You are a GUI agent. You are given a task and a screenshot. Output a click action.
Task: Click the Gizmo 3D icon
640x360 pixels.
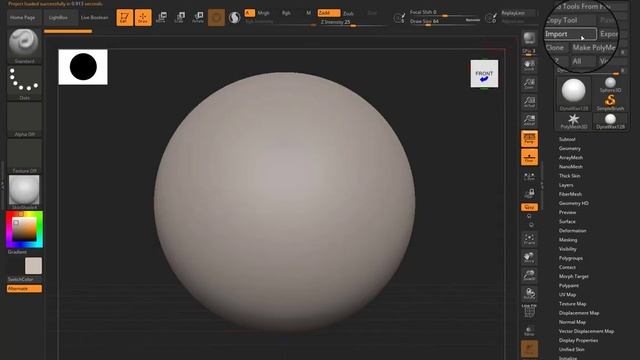tap(216, 18)
